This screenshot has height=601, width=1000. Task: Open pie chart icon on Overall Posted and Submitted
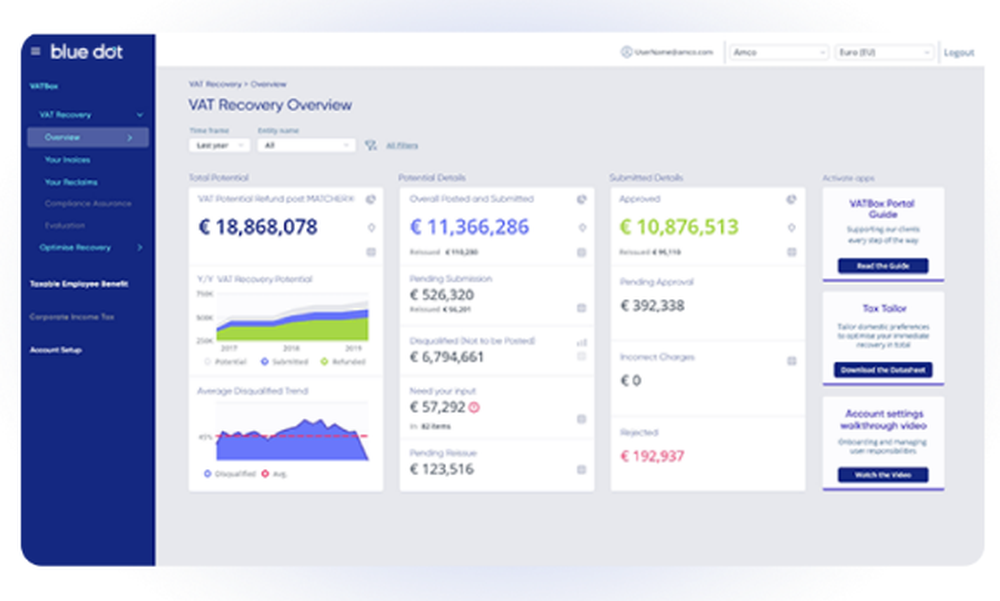[582, 200]
